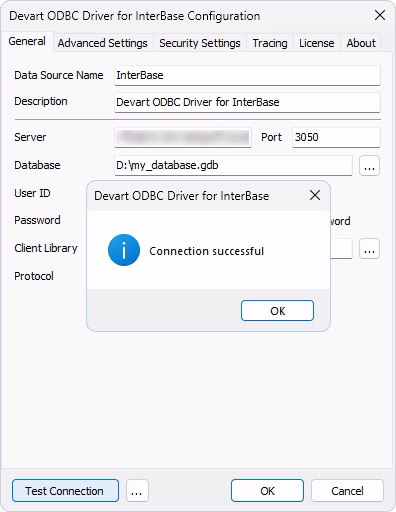Close the InterBase Configuration window
The image size is (396, 512).
click(x=380, y=15)
